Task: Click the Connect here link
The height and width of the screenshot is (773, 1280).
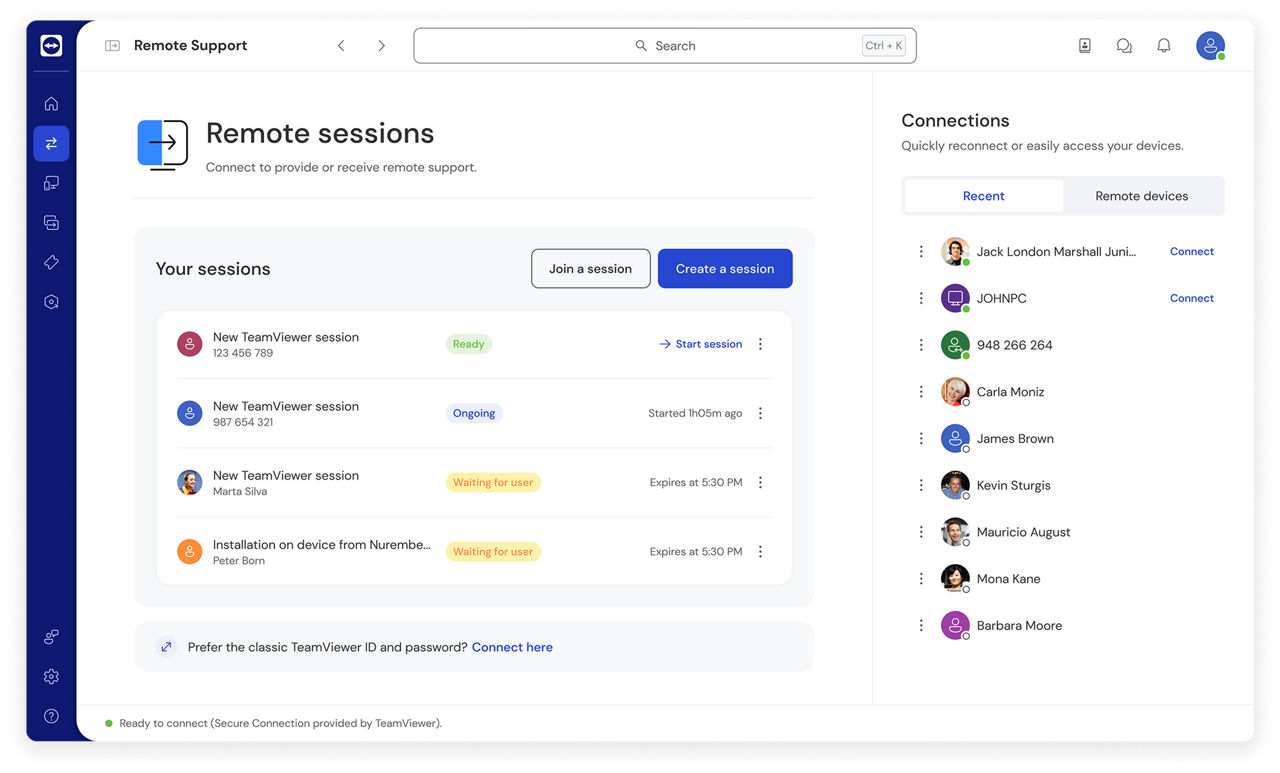Action: coord(512,647)
